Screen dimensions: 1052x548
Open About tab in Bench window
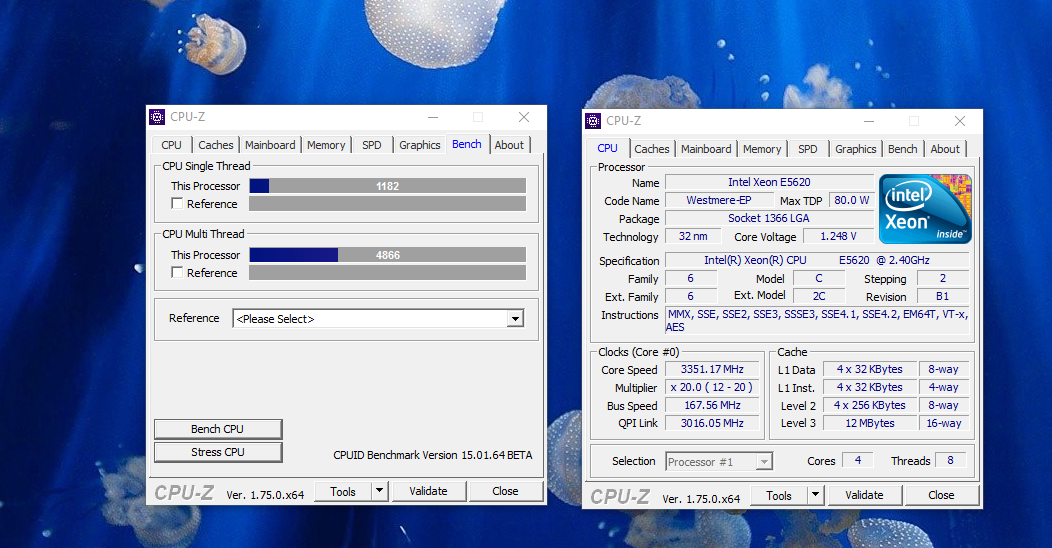[x=509, y=145]
